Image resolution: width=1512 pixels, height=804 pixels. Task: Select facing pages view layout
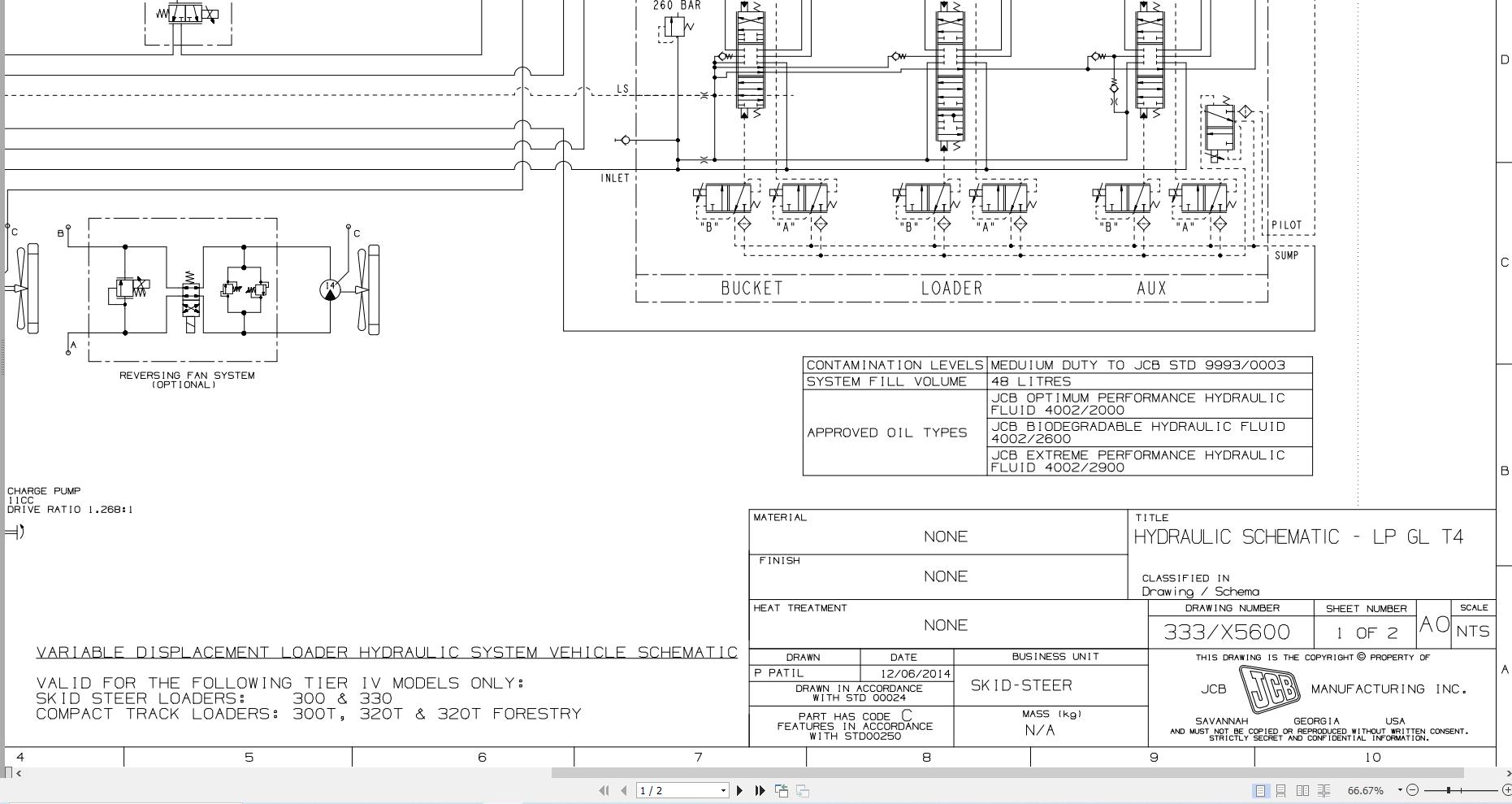1302,790
